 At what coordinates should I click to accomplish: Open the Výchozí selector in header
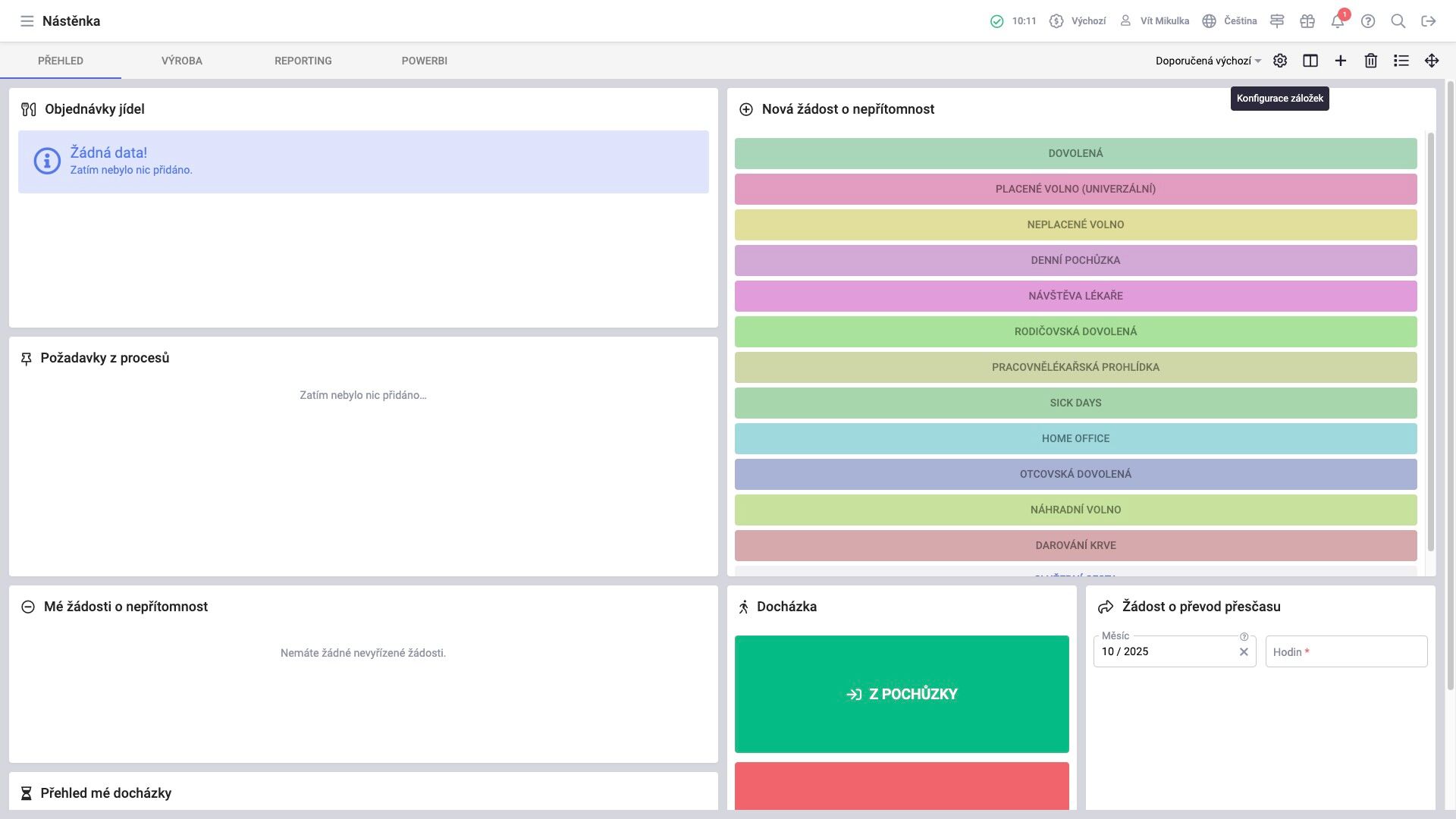tap(1078, 21)
